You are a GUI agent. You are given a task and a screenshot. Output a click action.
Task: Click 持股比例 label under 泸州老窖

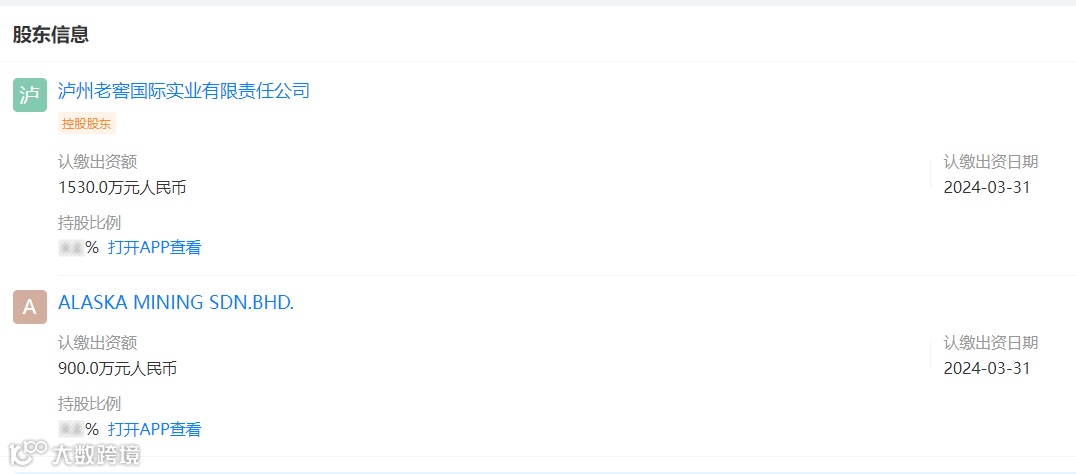click(90, 223)
